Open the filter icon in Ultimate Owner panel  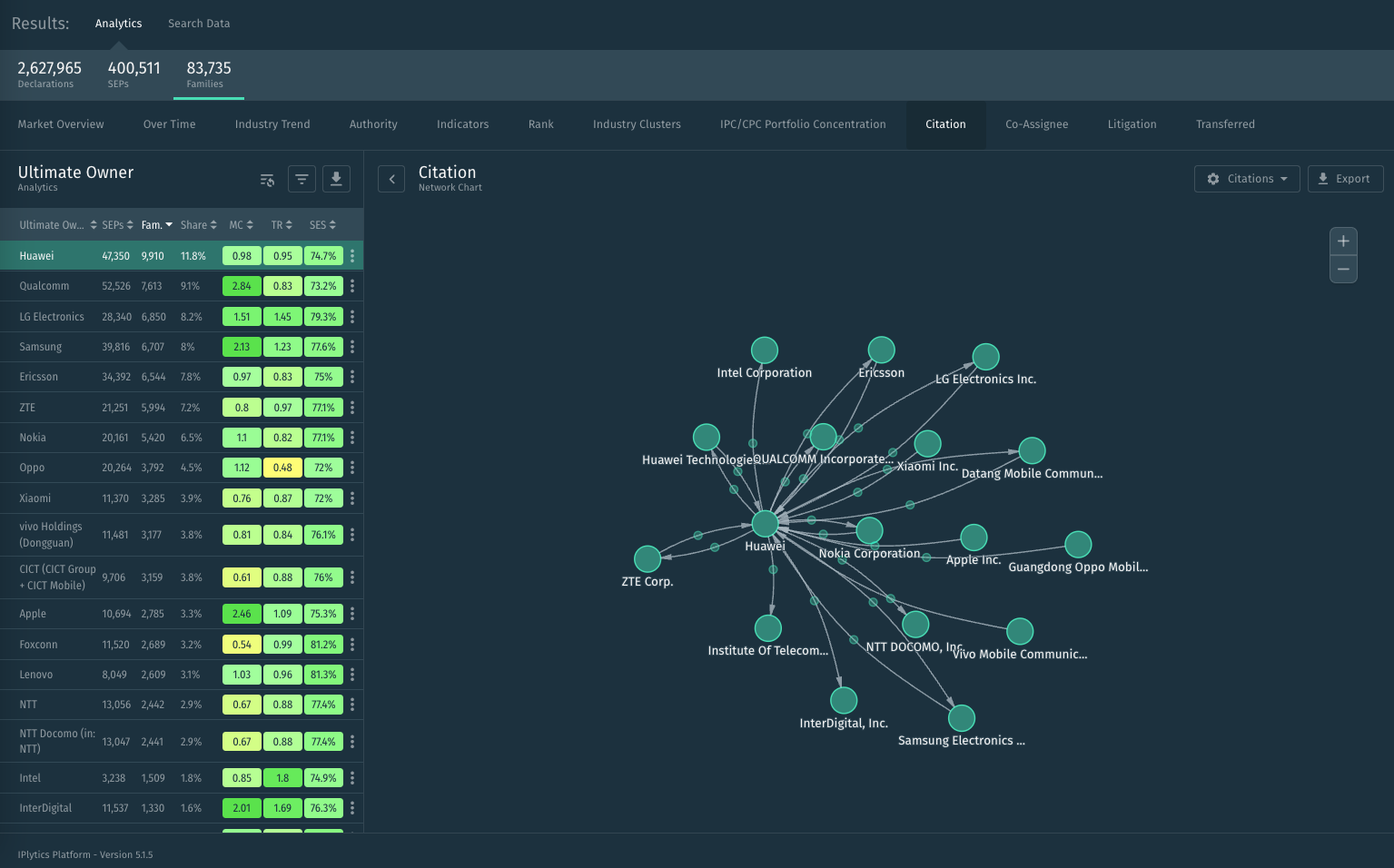click(302, 180)
